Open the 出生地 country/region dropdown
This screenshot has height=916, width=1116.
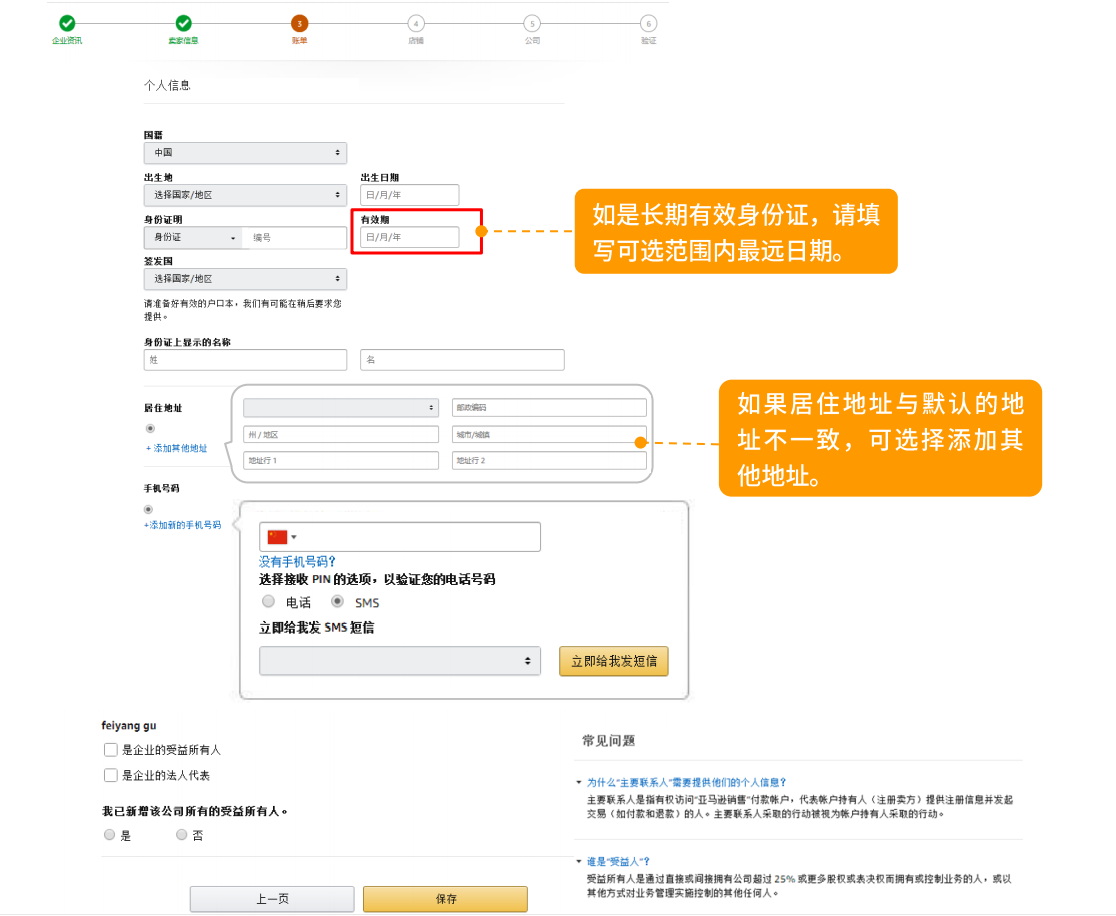click(245, 194)
